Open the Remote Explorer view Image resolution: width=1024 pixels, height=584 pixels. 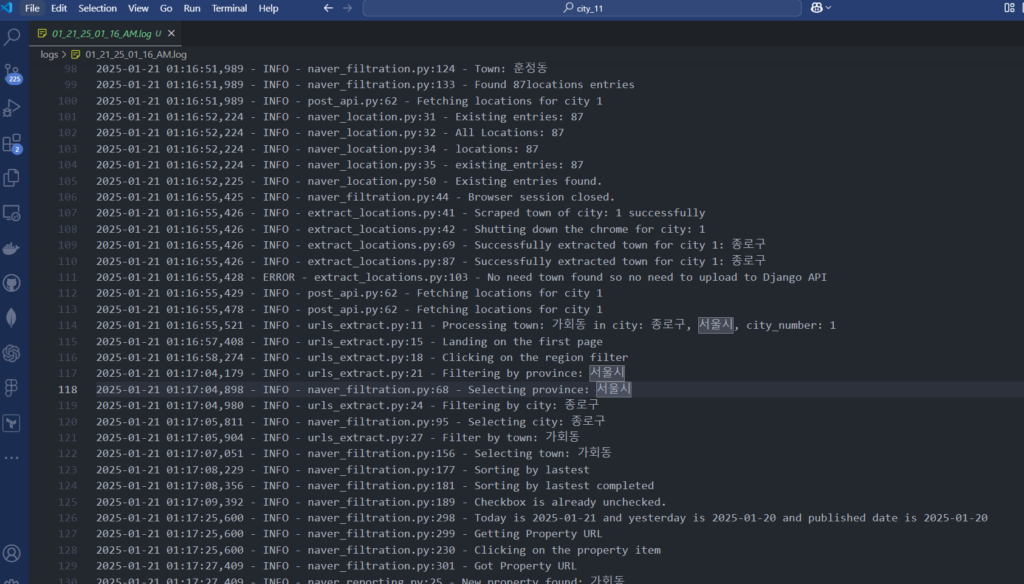[x=13, y=213]
